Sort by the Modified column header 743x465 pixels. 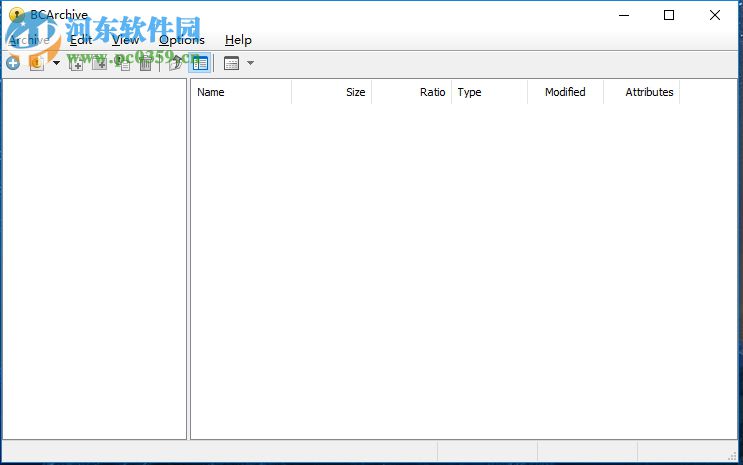click(x=565, y=92)
